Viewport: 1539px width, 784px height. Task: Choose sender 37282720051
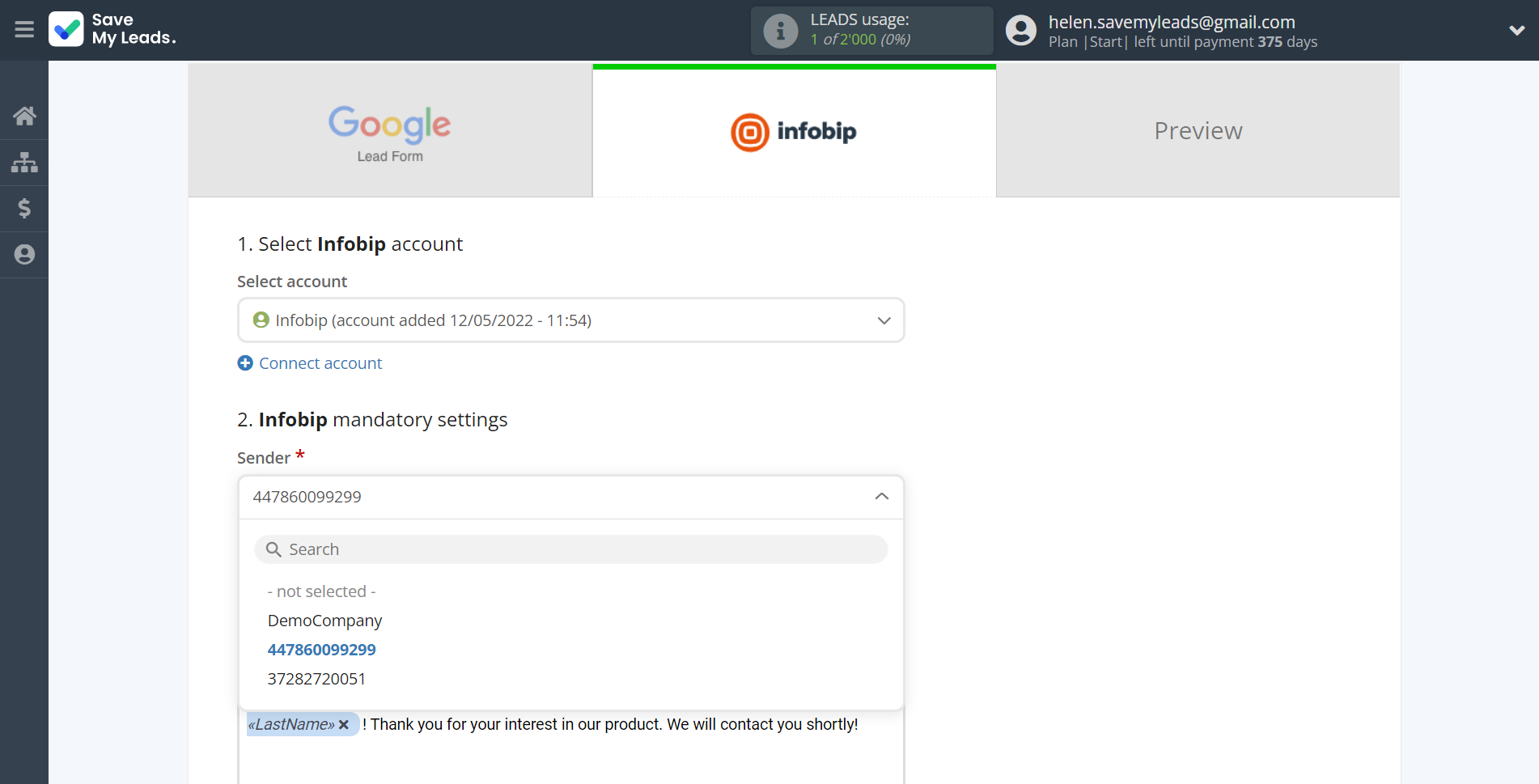point(316,679)
